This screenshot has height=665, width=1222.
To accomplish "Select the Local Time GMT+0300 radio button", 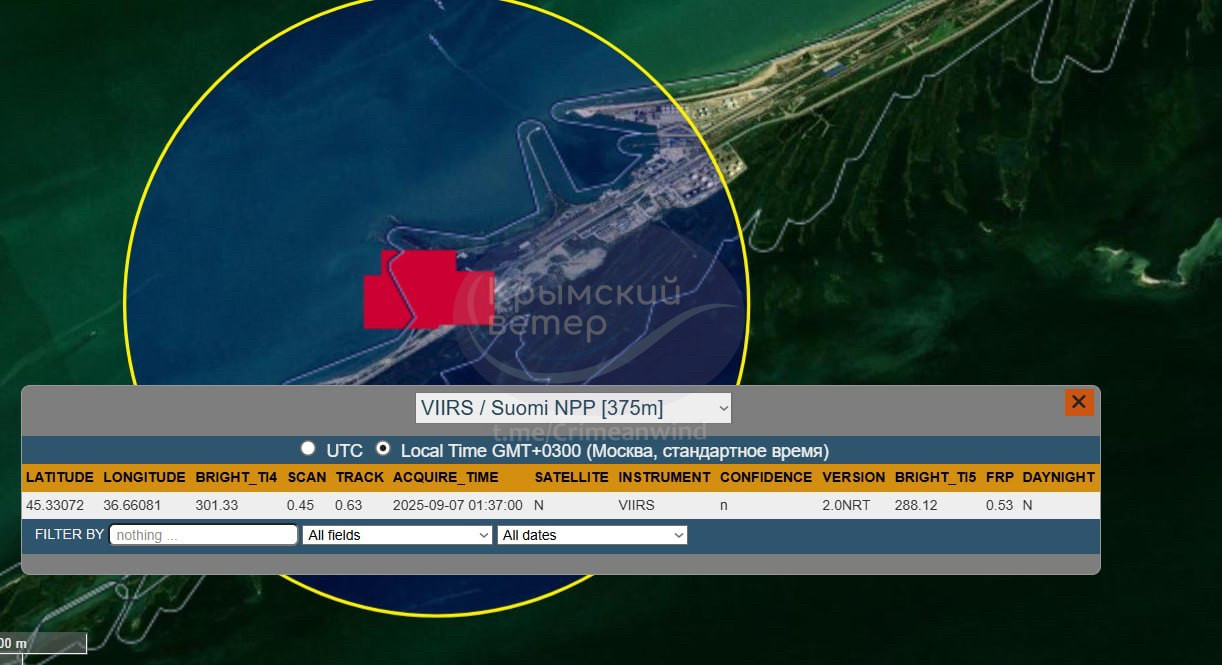I will click(382, 449).
